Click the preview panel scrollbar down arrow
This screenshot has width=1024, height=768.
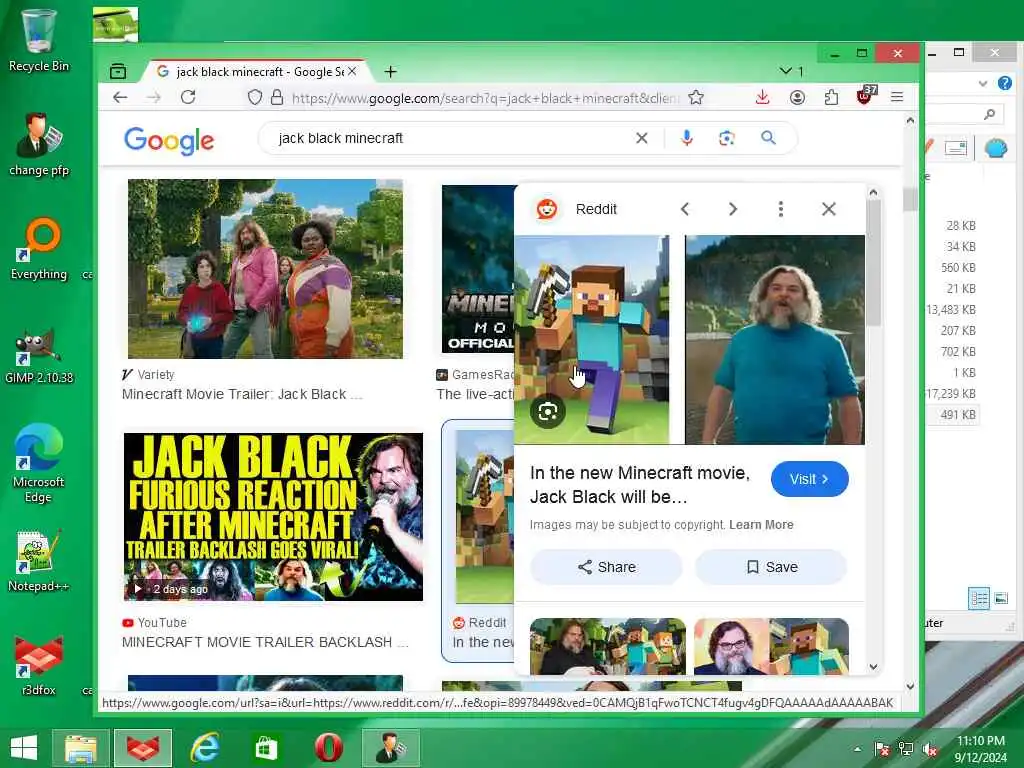tap(874, 667)
